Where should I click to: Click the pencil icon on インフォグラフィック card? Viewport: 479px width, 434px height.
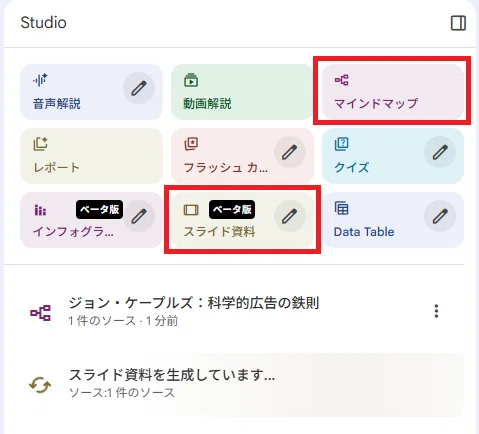[x=139, y=216]
